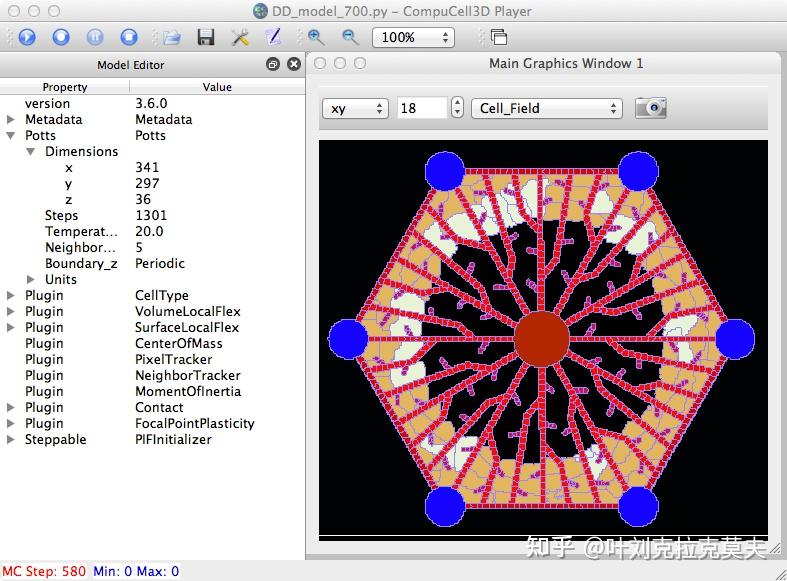Open the 100% zoom level dropdown
787x581 pixels.
(413, 37)
